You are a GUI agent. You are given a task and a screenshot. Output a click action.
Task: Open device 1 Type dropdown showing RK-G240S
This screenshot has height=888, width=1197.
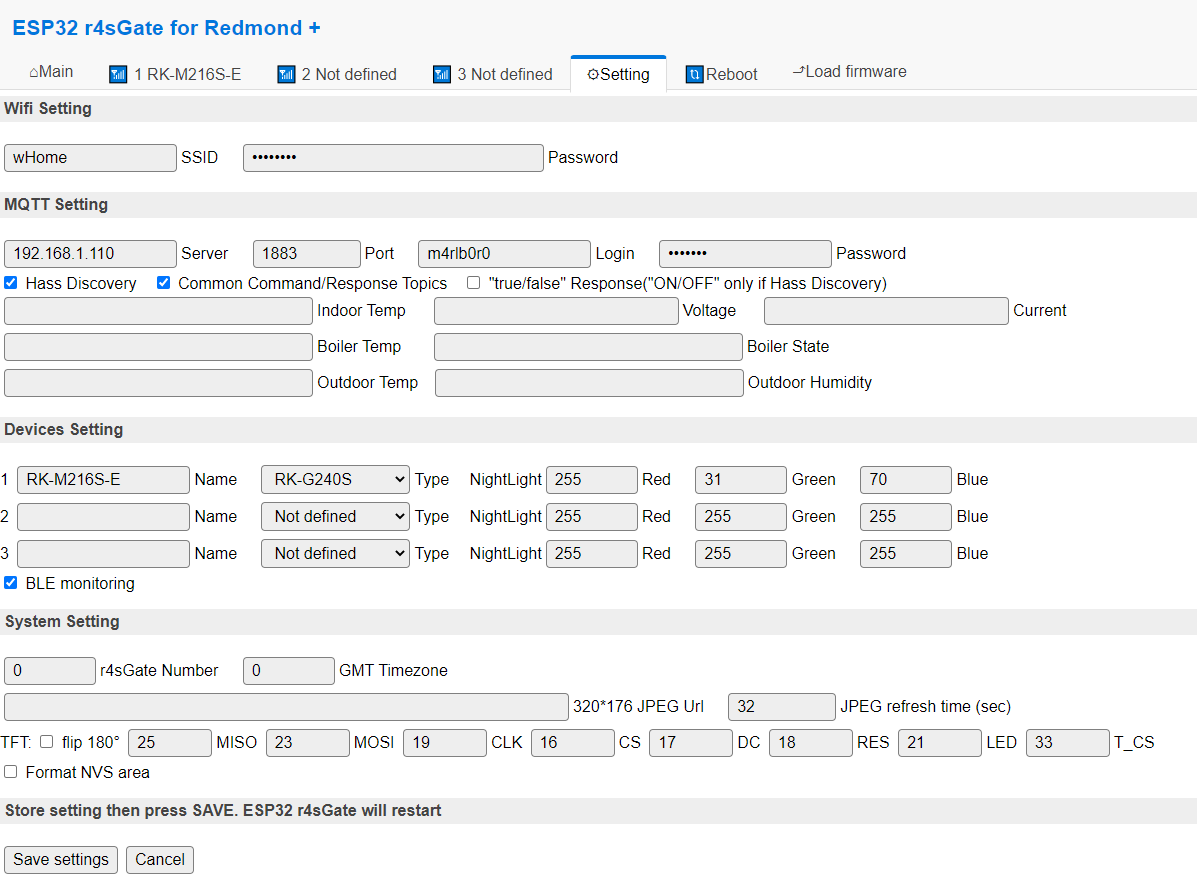pos(335,480)
